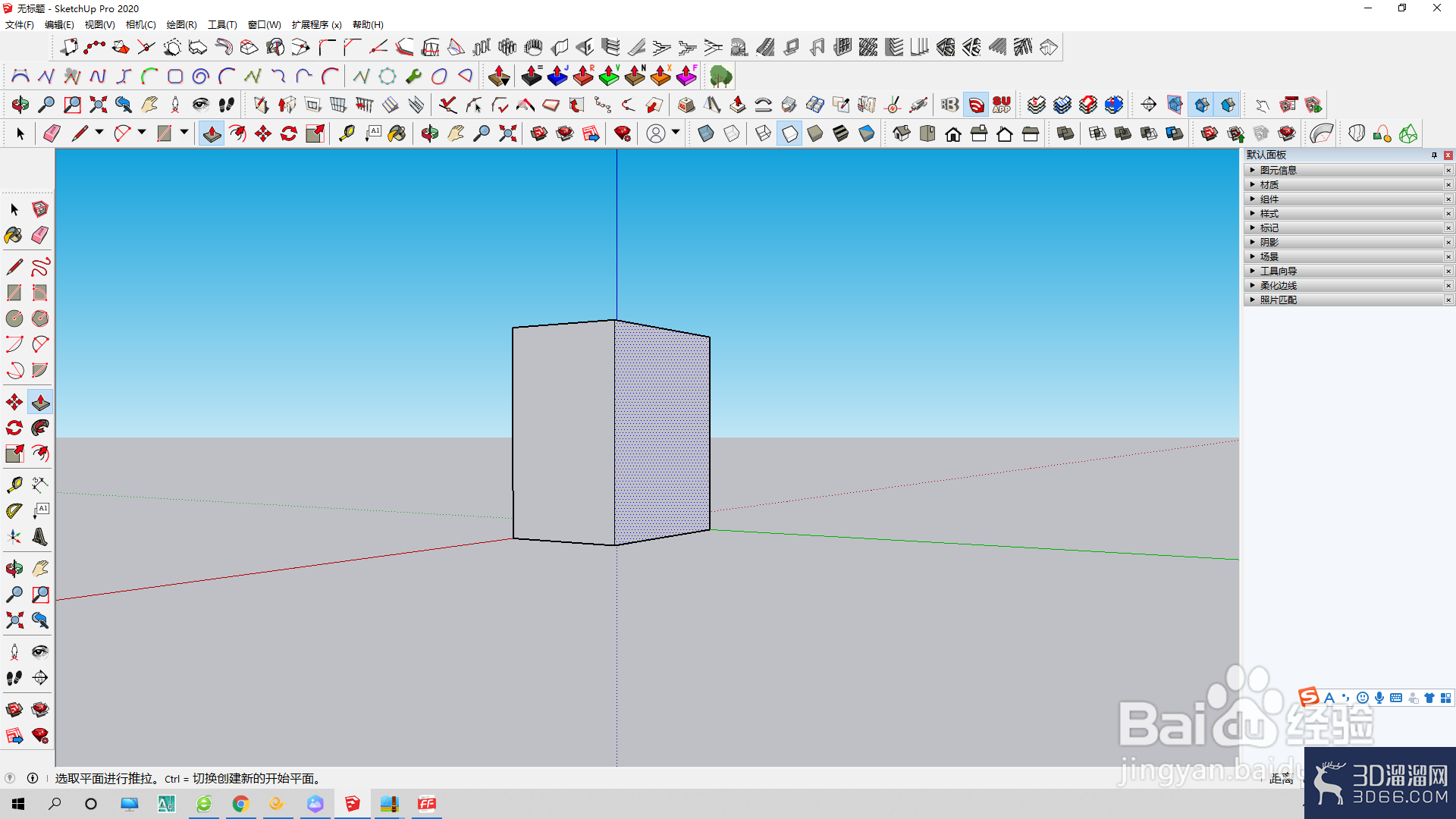The height and width of the screenshot is (819, 1456).
Task: Open the line tool dropdown arrow
Action: (99, 133)
